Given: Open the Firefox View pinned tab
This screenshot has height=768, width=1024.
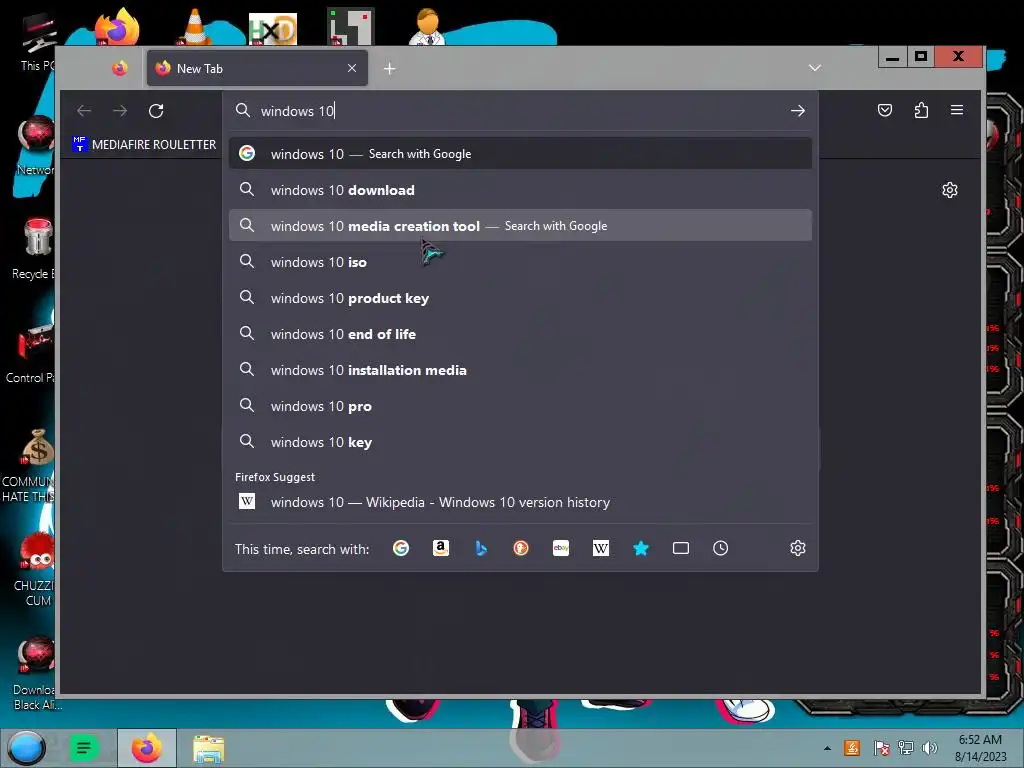Looking at the screenshot, I should pos(120,69).
